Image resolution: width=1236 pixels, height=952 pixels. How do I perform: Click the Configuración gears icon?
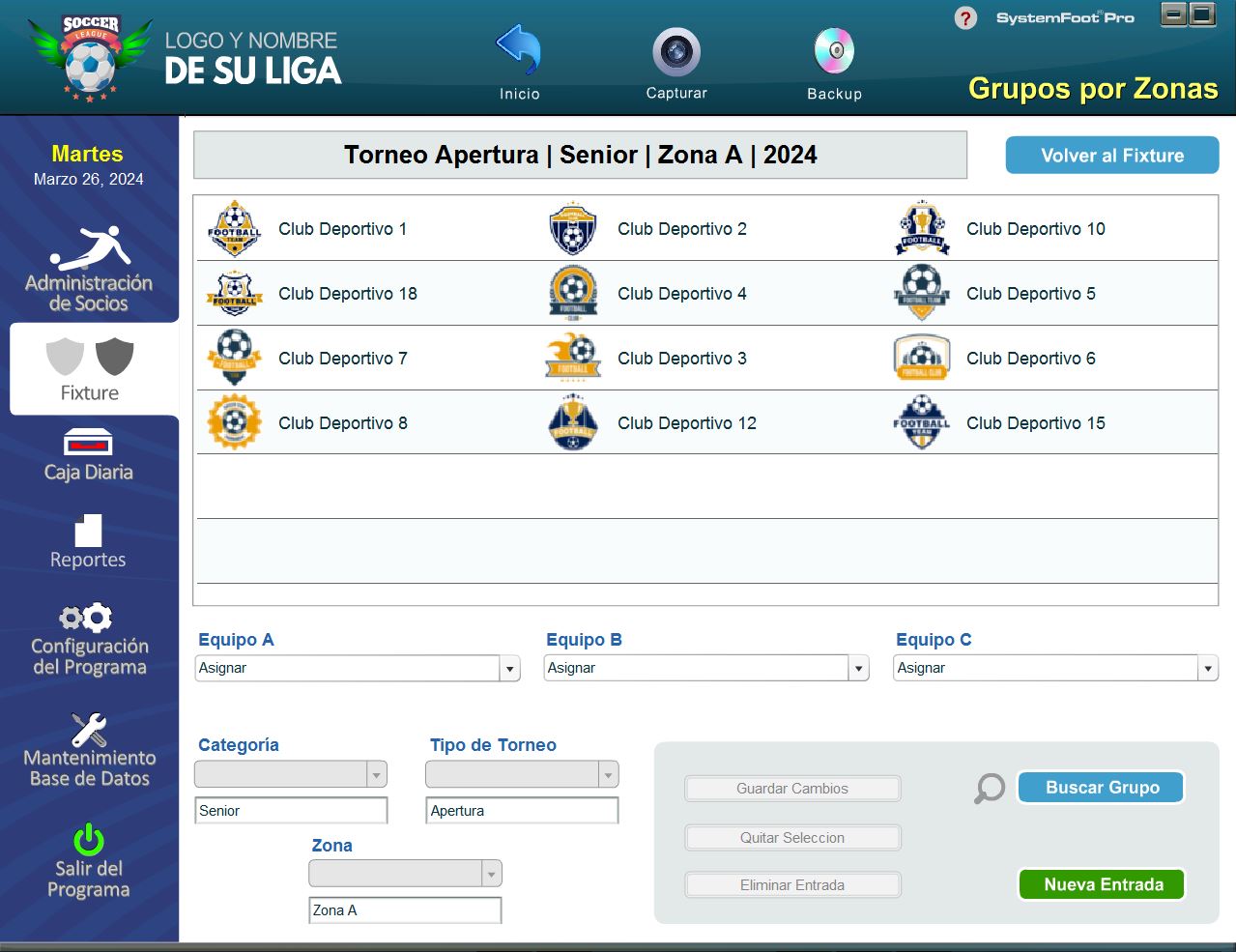coord(86,618)
